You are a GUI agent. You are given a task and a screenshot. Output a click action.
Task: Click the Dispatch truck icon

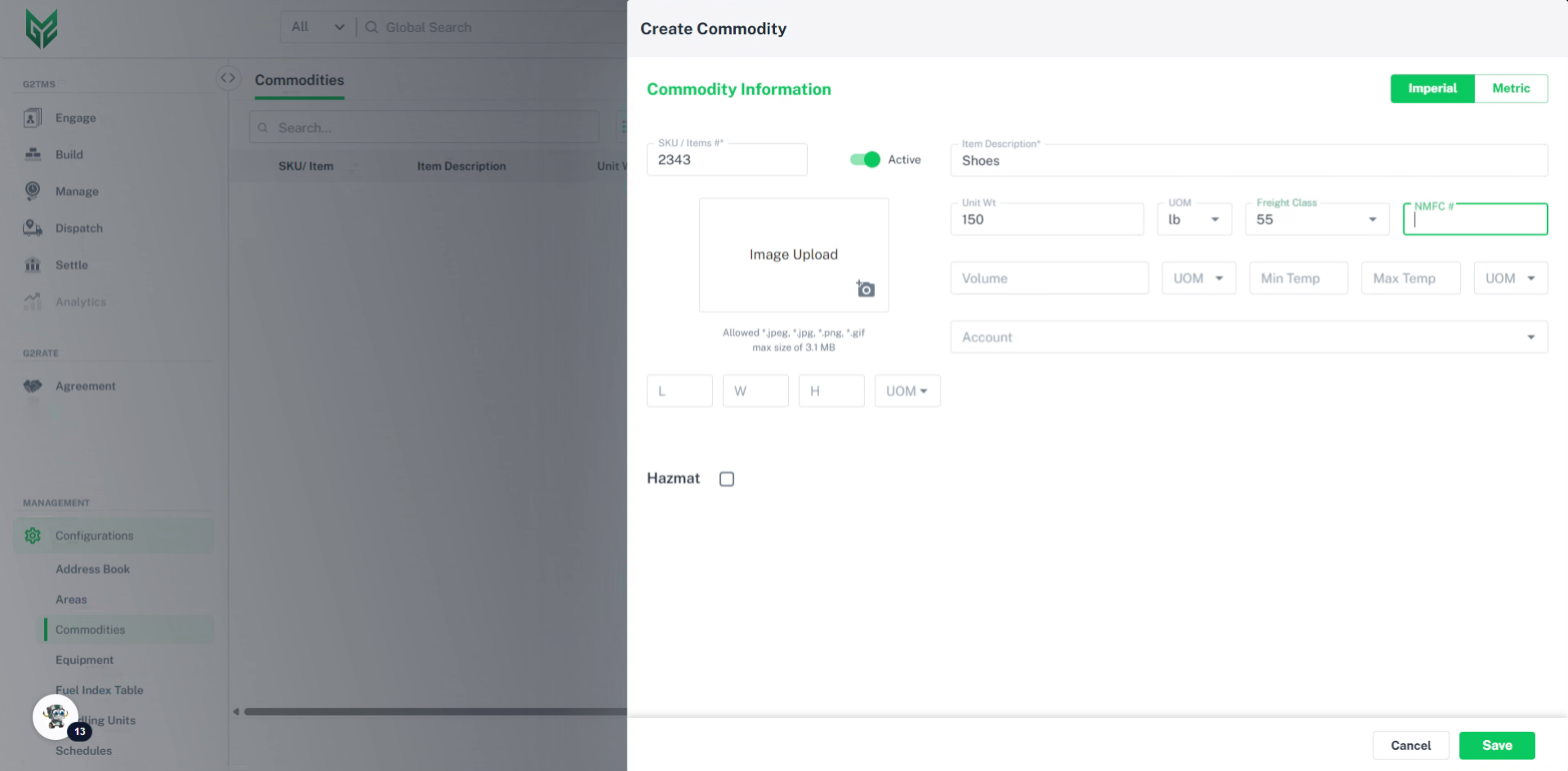33,228
